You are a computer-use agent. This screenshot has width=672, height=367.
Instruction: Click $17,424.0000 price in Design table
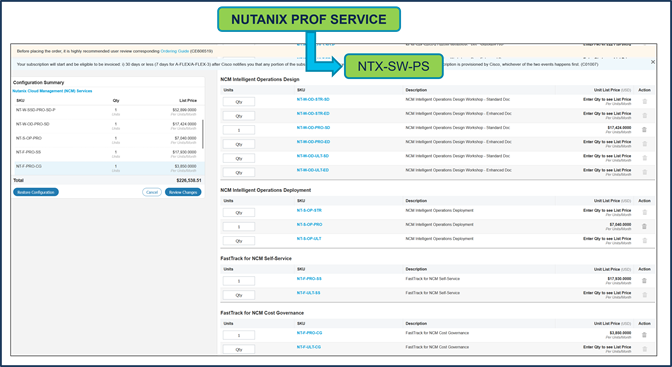coord(619,128)
